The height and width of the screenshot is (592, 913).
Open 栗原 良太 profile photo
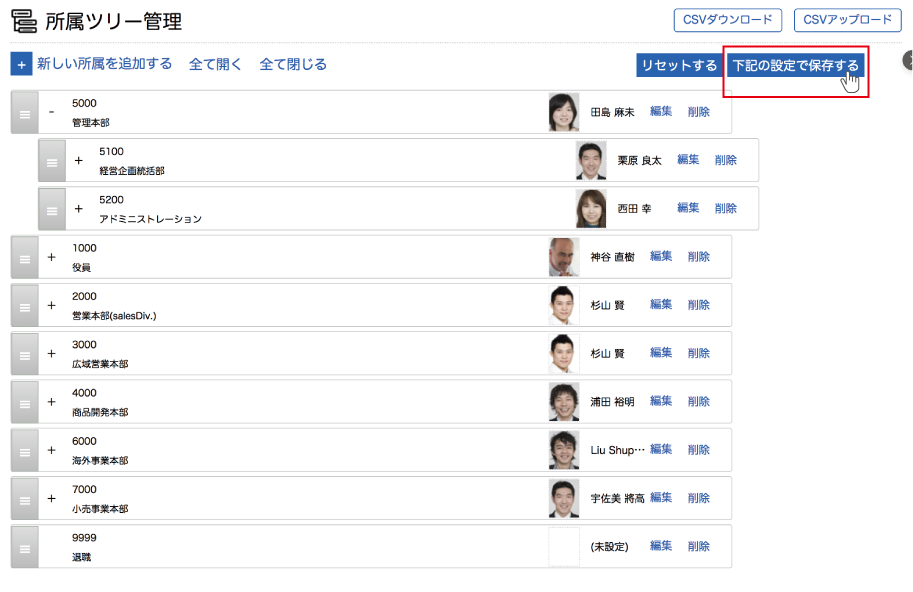(591, 161)
